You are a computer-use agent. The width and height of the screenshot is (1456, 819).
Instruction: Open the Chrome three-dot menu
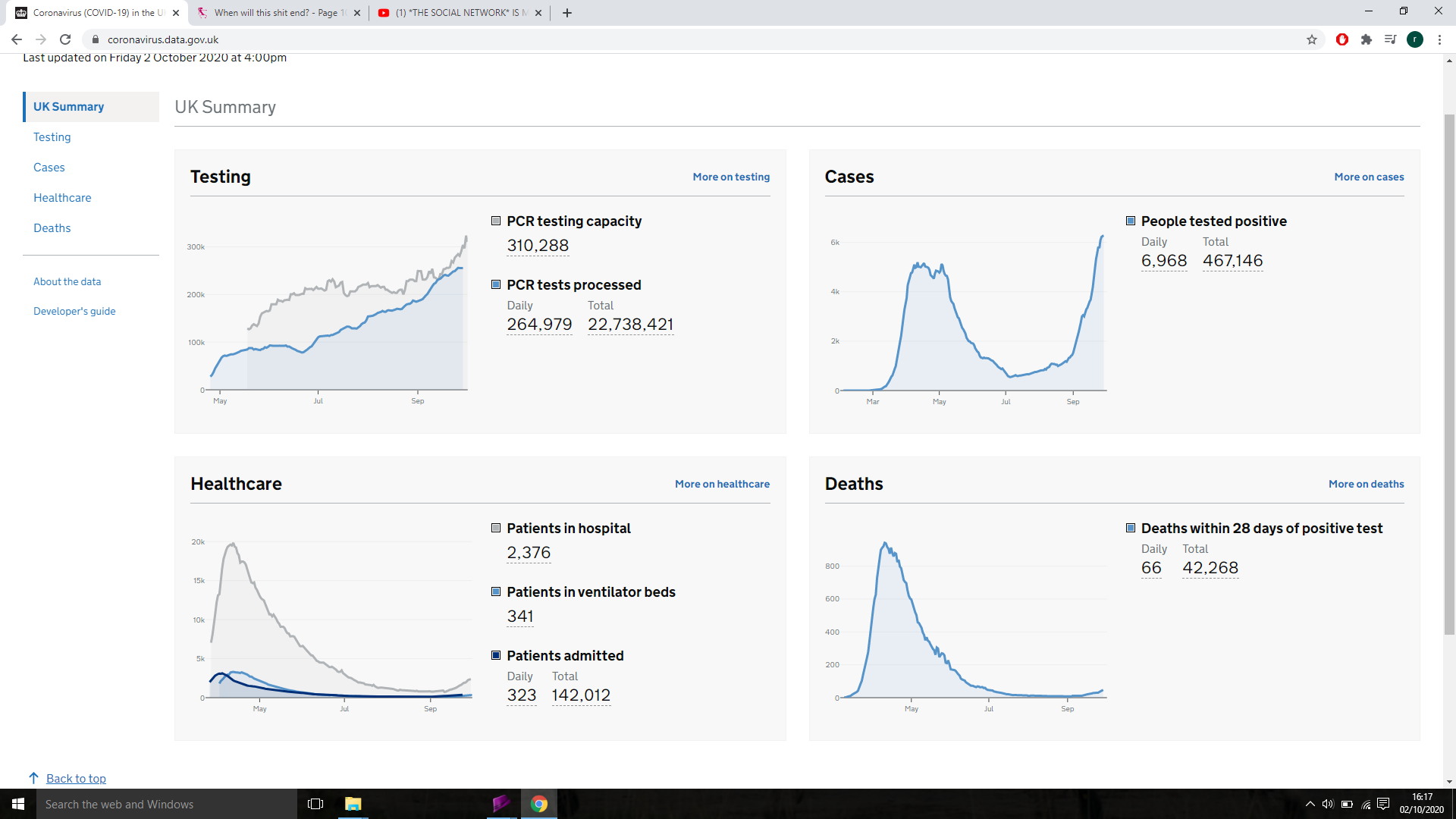1439,39
